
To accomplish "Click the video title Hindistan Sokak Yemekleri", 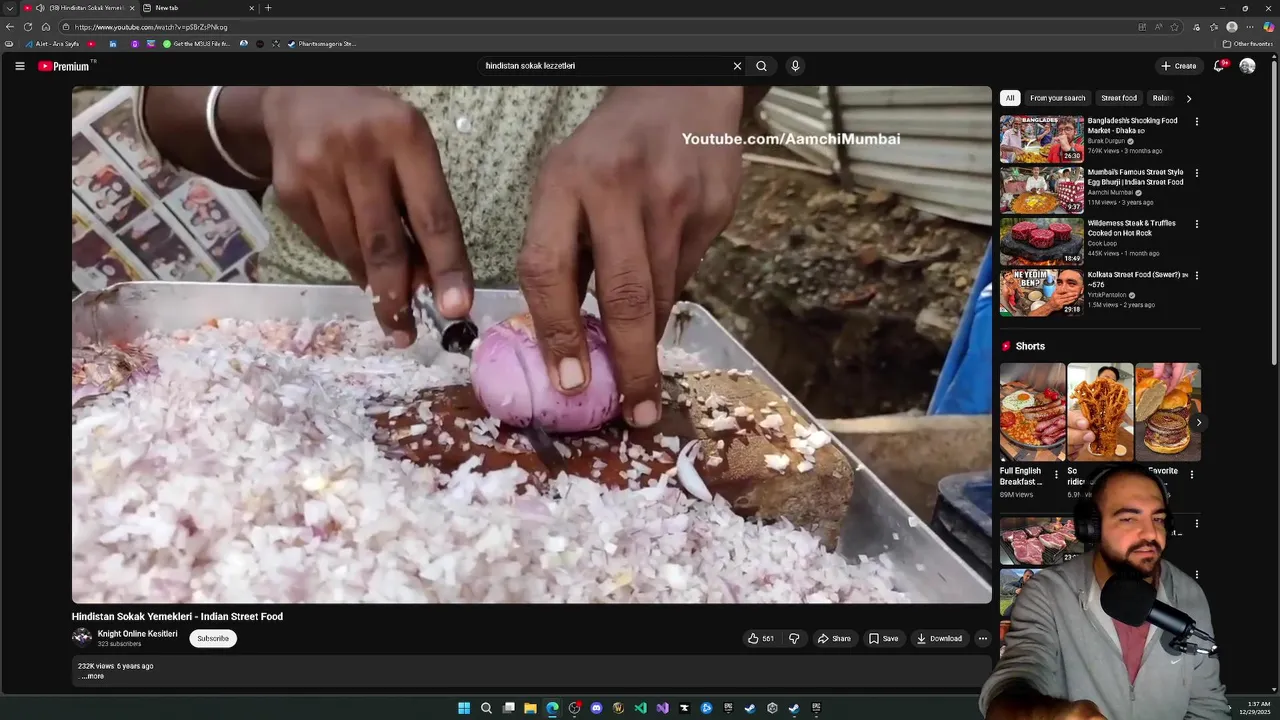I will pos(177,617).
